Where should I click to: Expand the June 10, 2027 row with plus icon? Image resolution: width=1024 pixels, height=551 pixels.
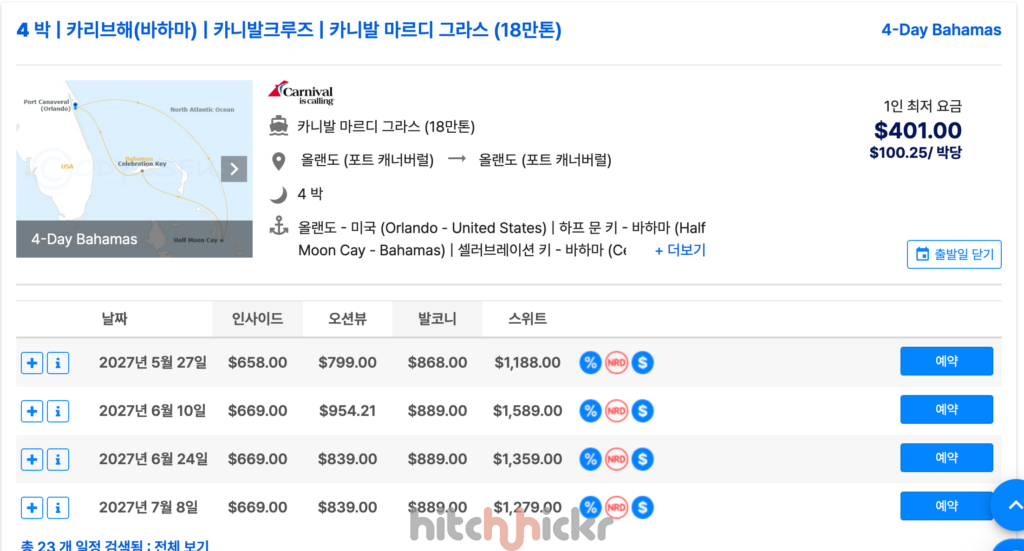tap(32, 411)
